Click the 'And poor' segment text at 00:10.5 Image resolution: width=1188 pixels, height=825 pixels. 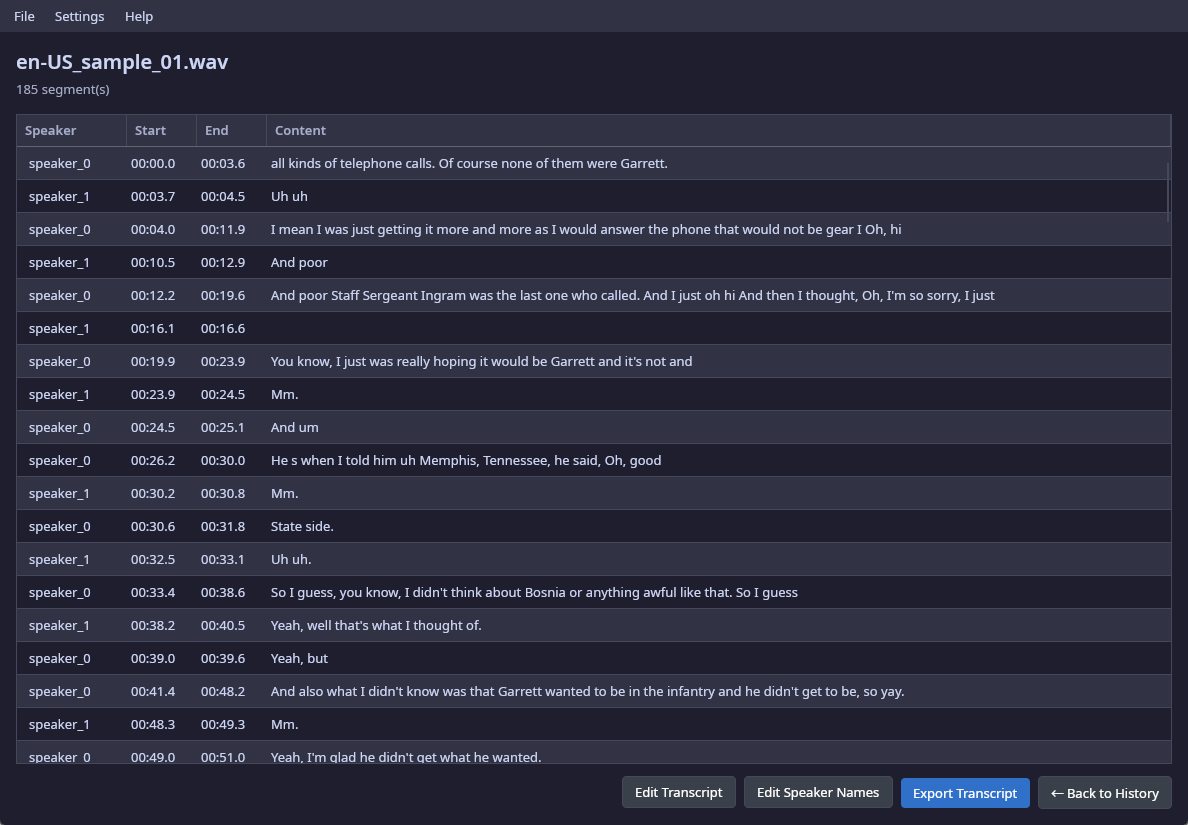pos(299,262)
